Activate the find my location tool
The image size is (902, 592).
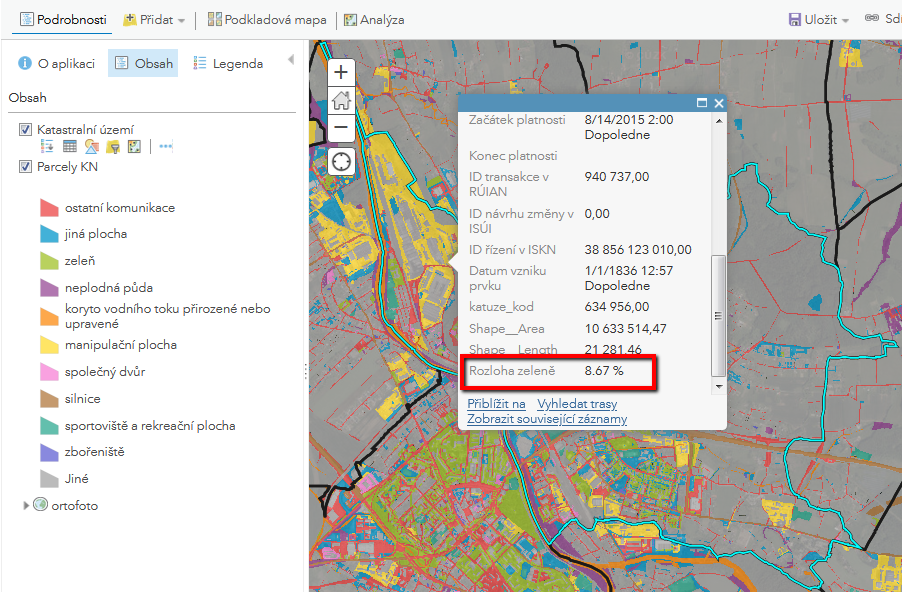(x=340, y=162)
